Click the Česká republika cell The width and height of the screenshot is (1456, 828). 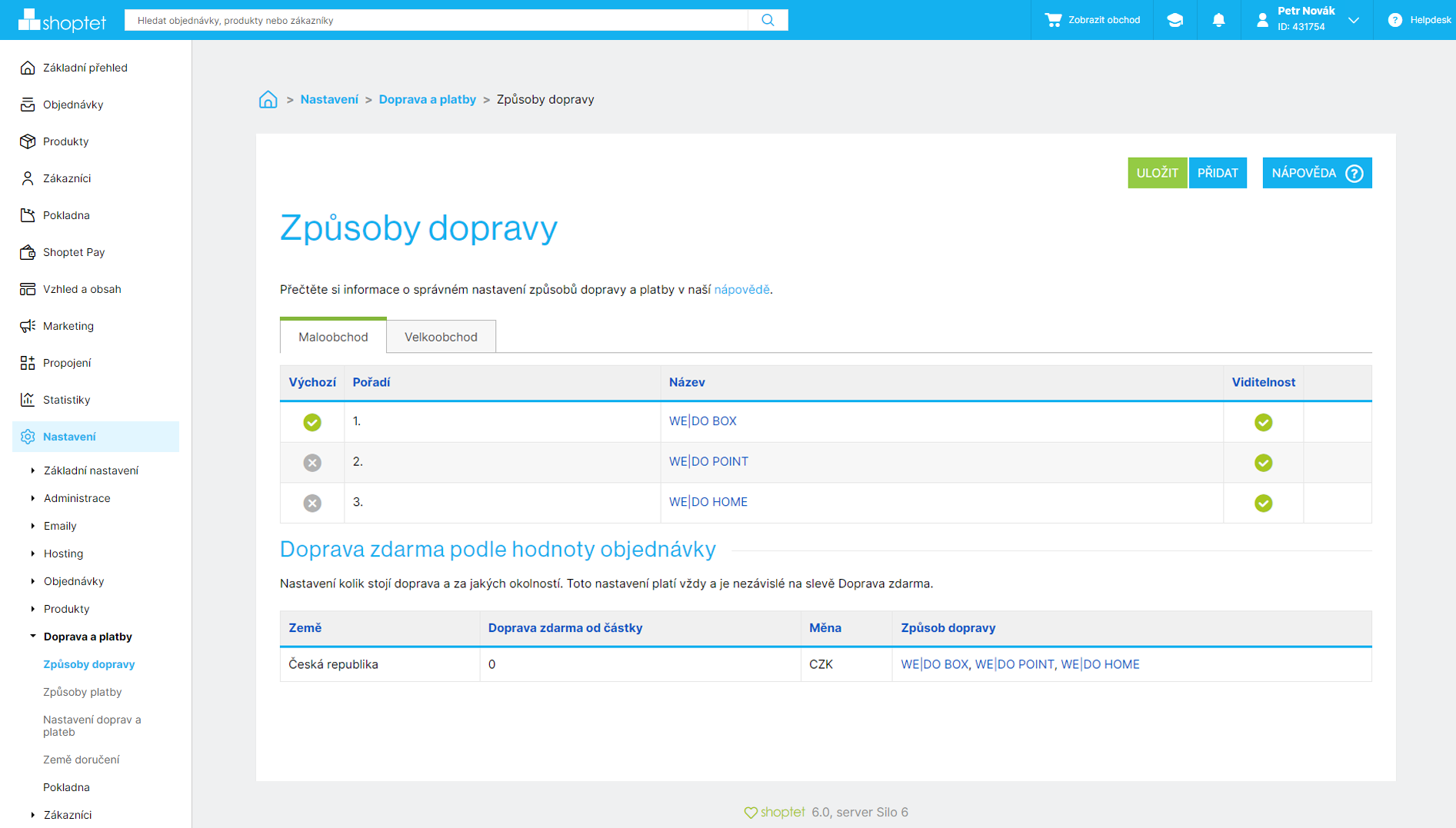[x=380, y=664]
